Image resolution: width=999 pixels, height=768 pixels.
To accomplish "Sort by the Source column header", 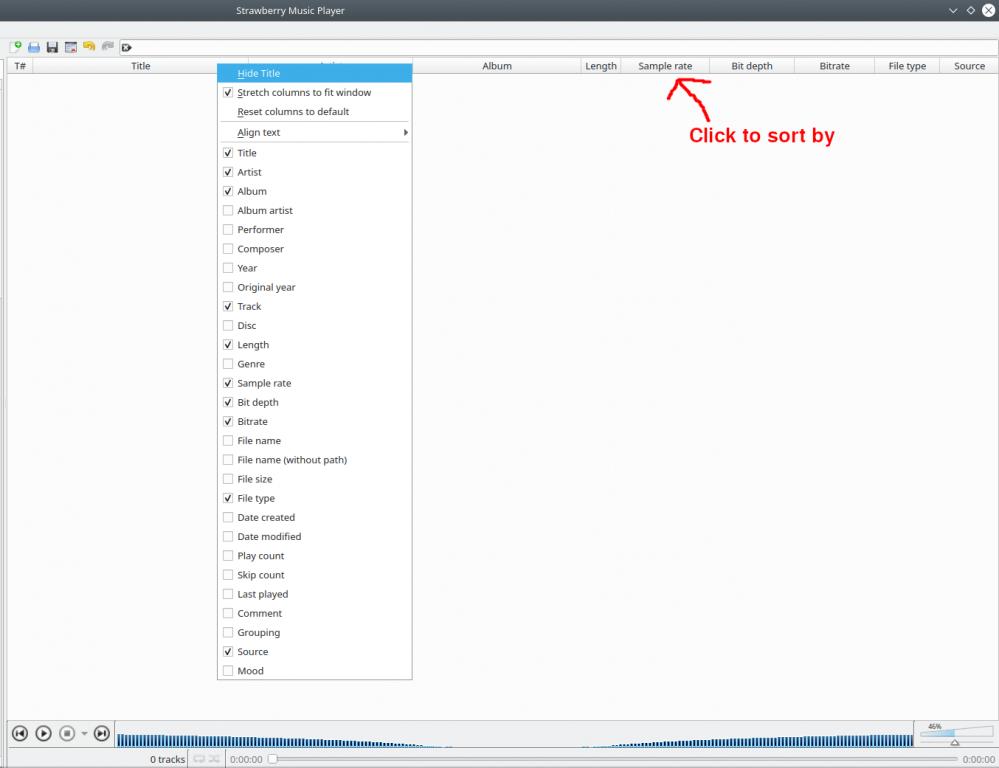I will pyautogui.click(x=969, y=66).
